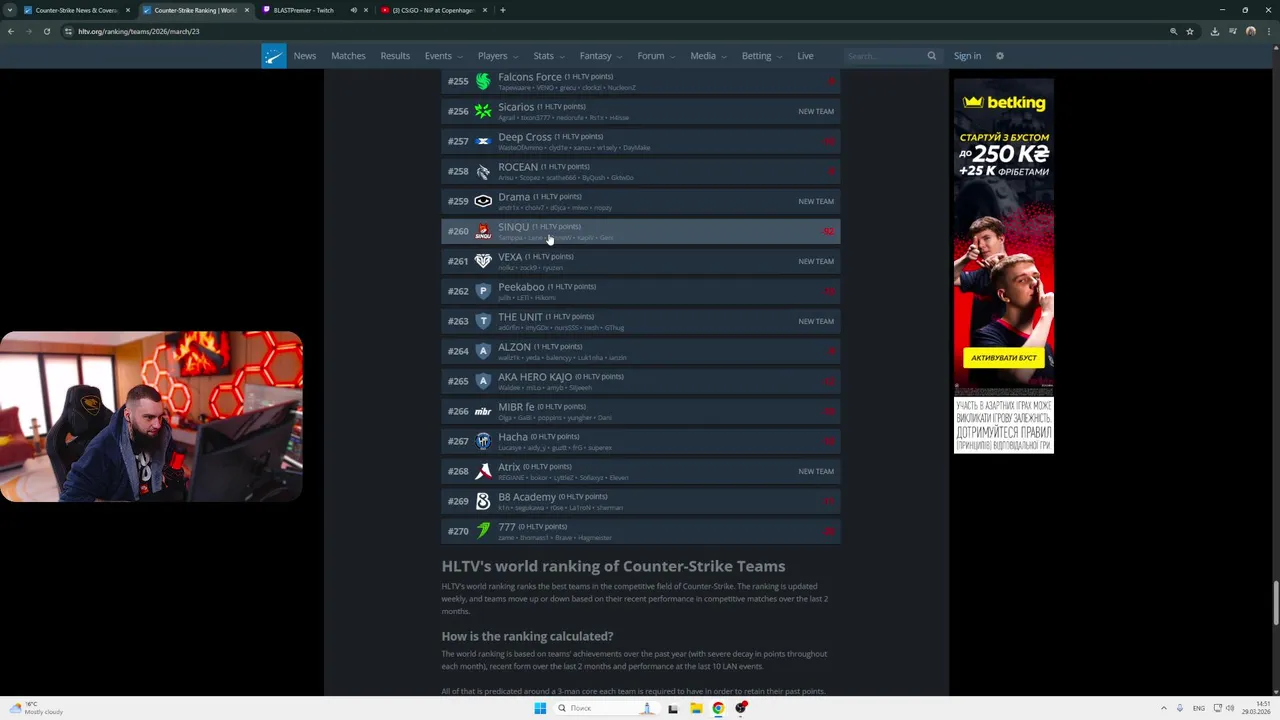
Task: Click Atrix team logo
Action: pyautogui.click(x=483, y=471)
